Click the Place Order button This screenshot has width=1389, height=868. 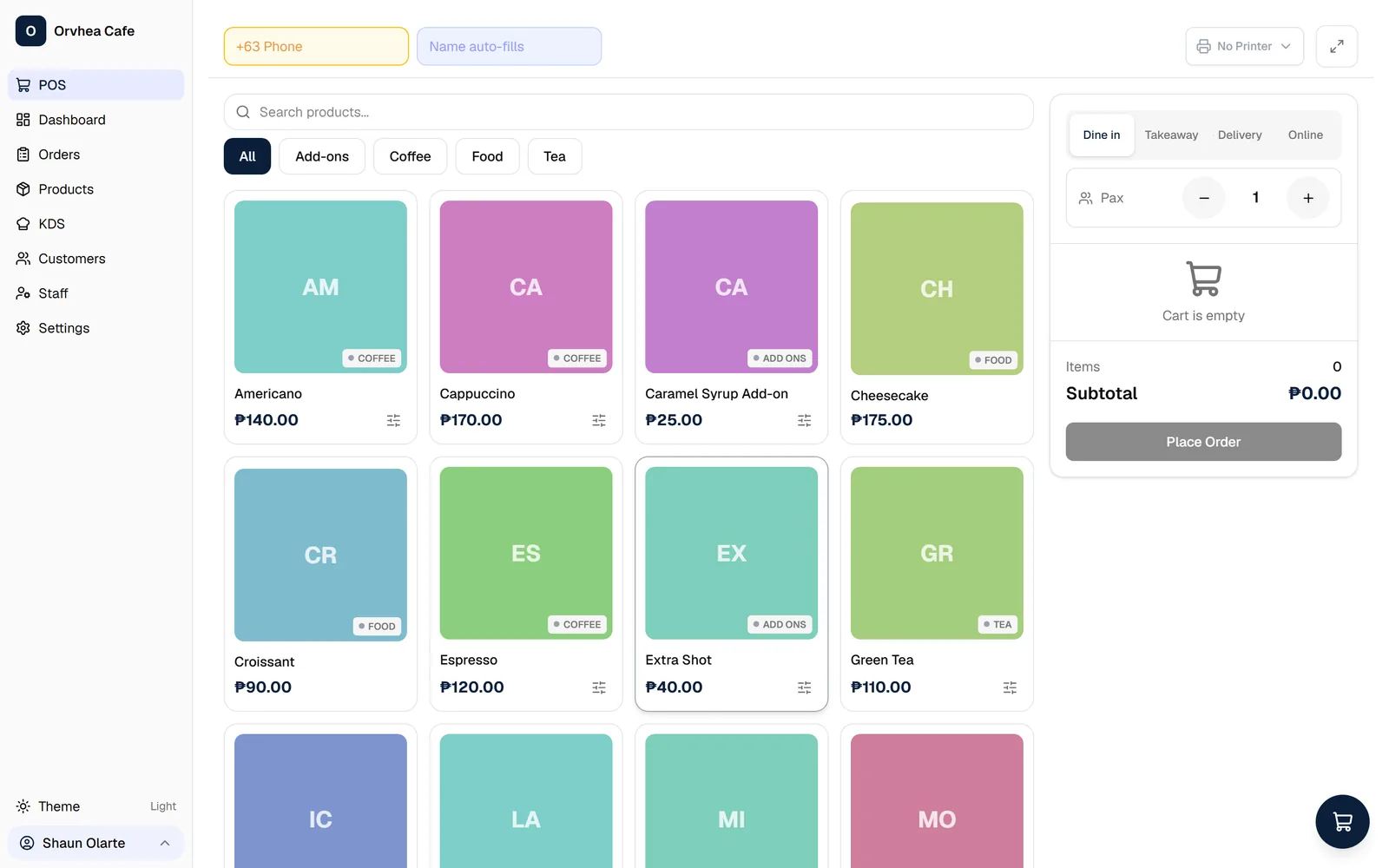click(1203, 442)
